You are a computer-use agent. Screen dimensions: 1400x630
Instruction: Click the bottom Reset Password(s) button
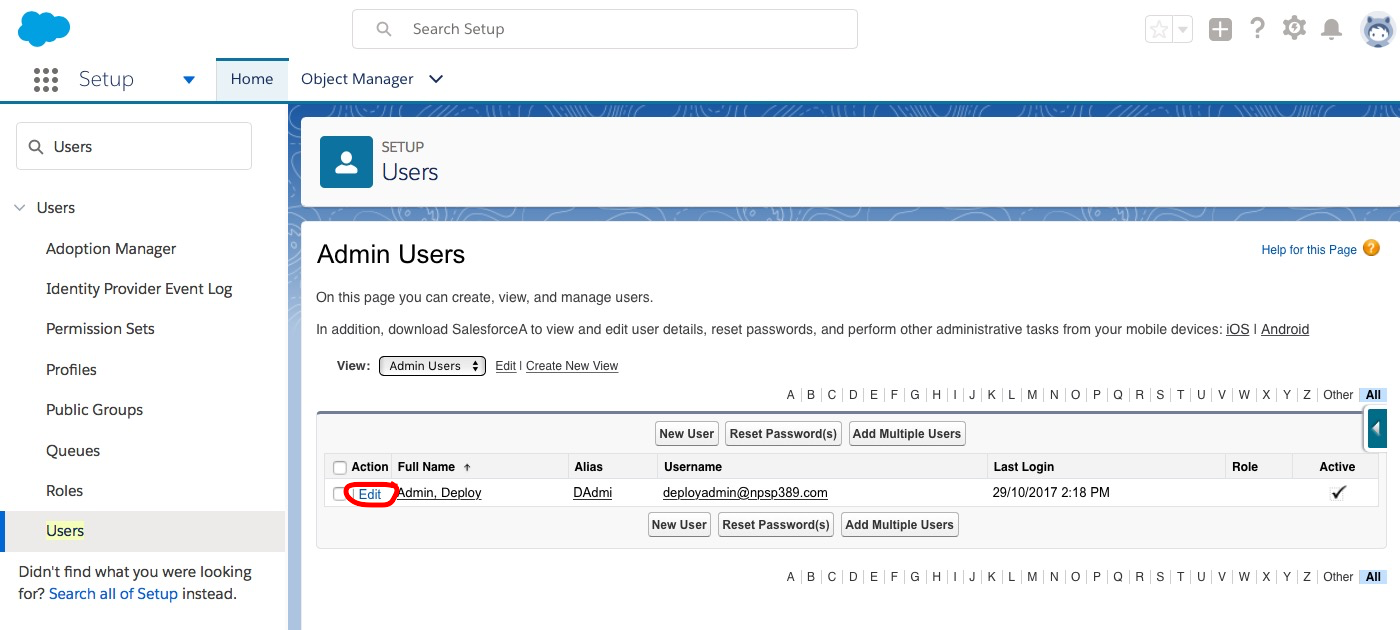click(x=776, y=524)
